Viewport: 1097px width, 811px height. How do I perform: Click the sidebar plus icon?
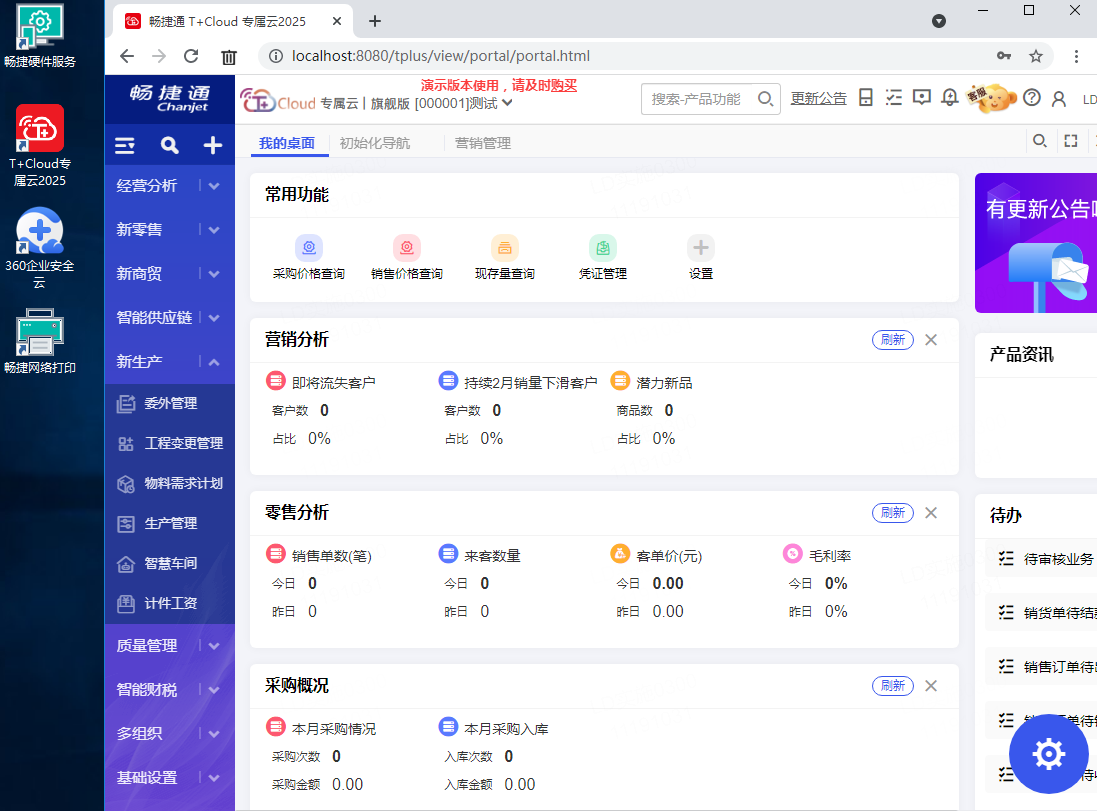(213, 145)
